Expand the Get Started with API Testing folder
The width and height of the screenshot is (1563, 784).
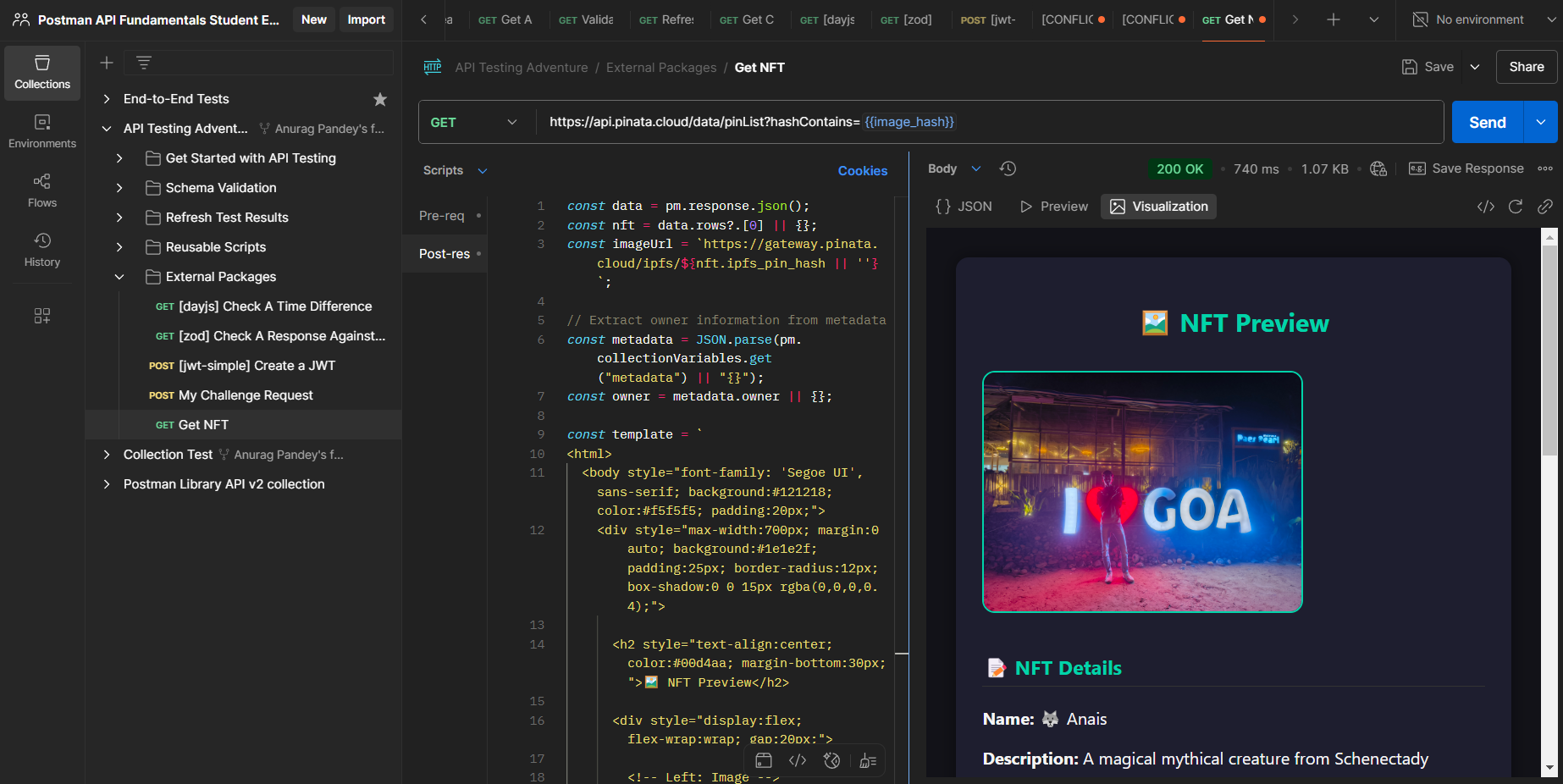pos(119,158)
